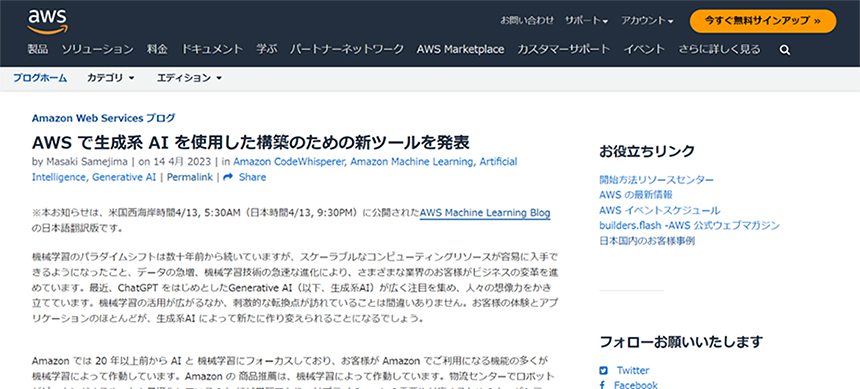Open the エディション dropdown

tap(189, 78)
